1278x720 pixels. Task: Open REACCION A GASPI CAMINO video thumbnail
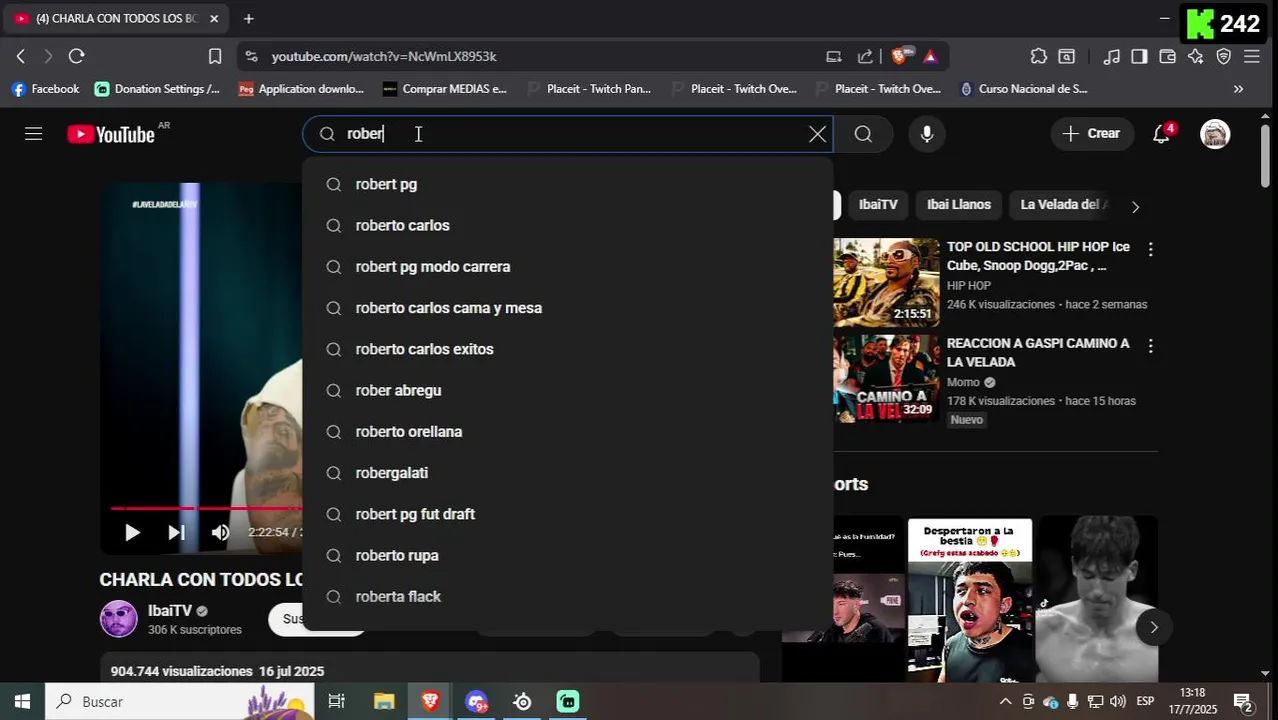[886, 379]
